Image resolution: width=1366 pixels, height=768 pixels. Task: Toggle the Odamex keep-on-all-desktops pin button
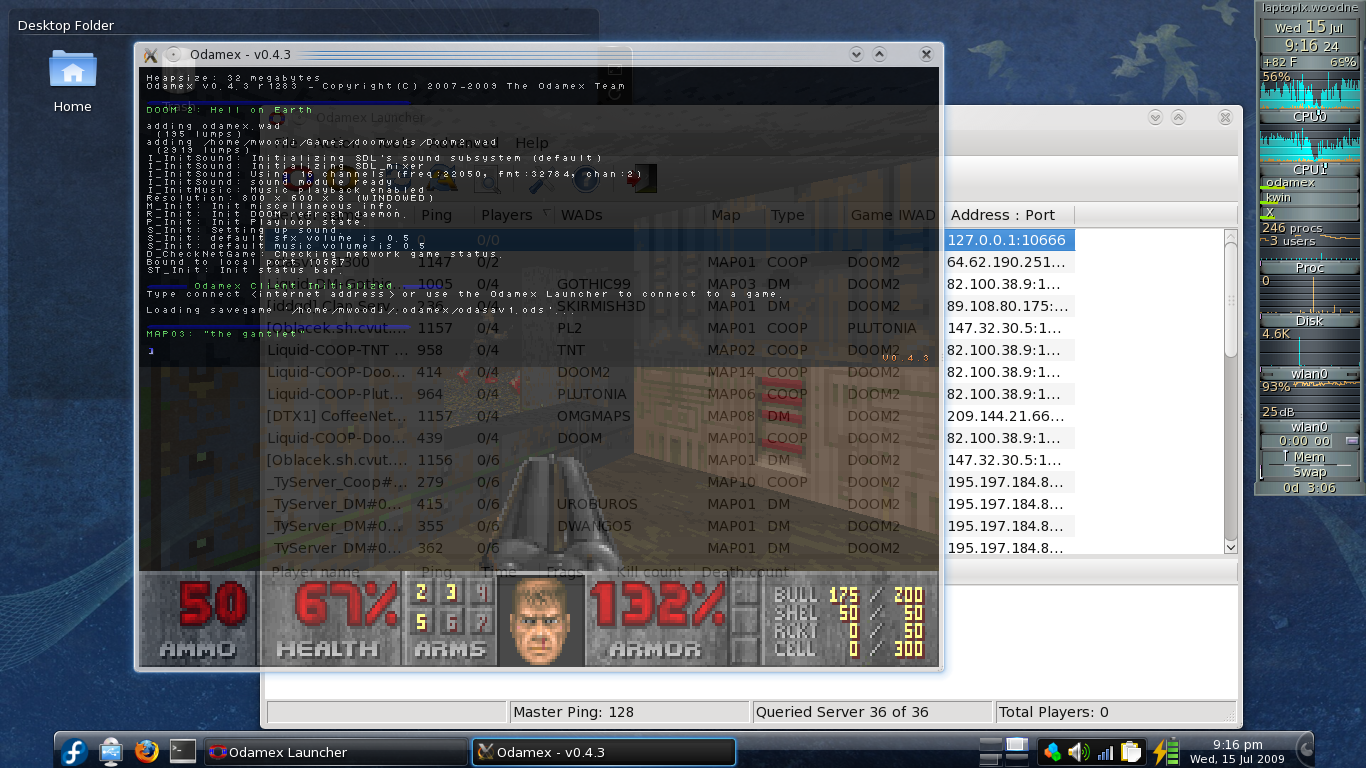[173, 55]
